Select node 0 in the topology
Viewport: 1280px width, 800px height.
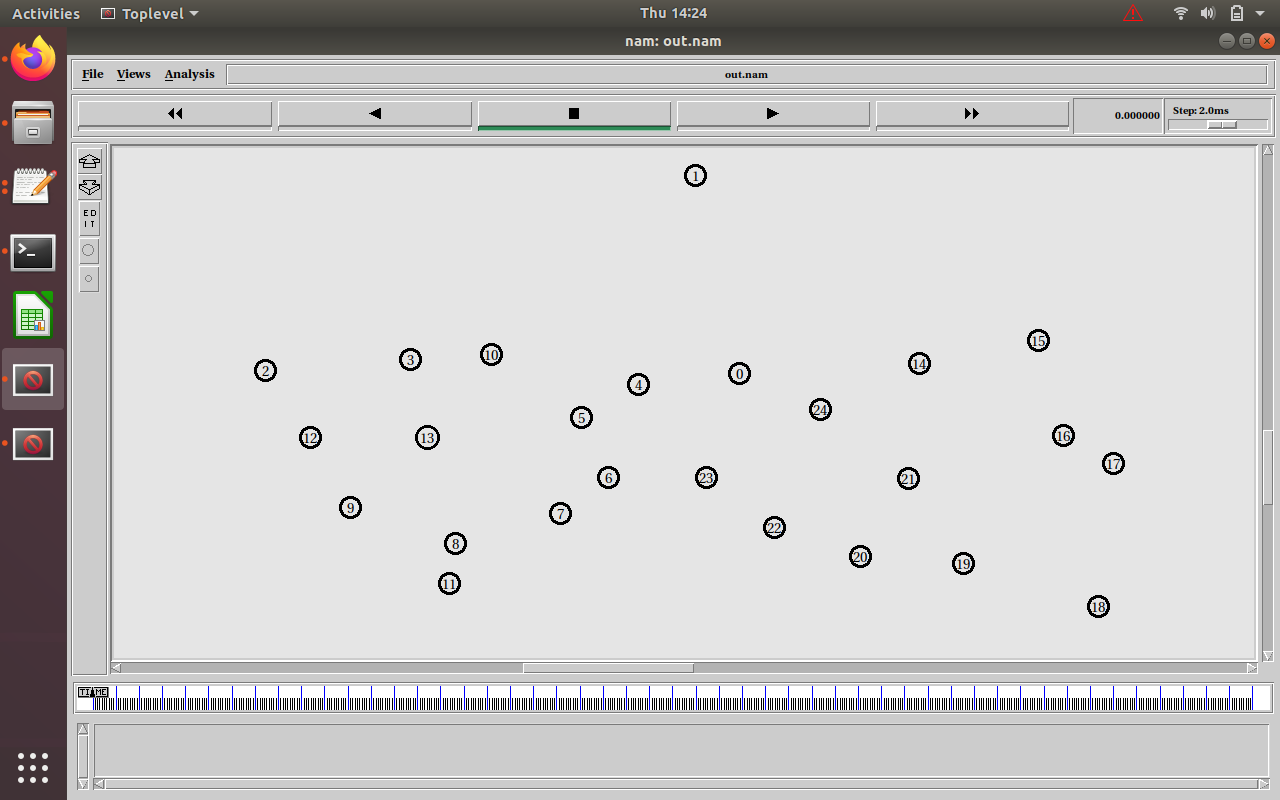tap(739, 374)
